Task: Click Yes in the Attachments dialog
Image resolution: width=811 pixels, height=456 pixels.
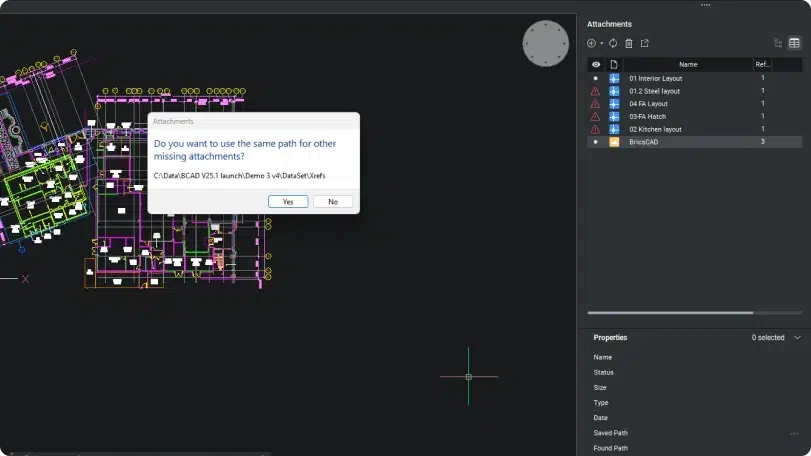Action: 288,201
